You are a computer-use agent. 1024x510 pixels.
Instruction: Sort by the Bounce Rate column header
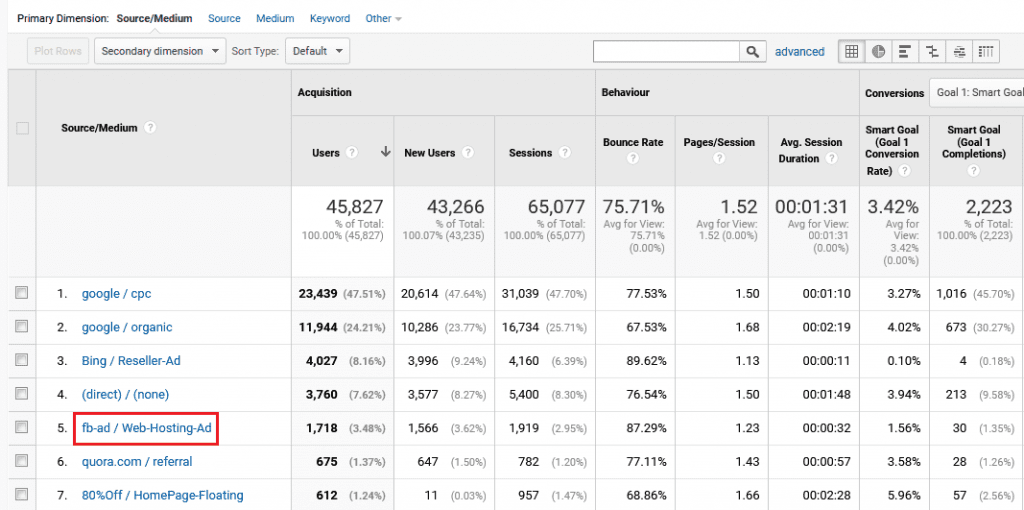coord(633,142)
